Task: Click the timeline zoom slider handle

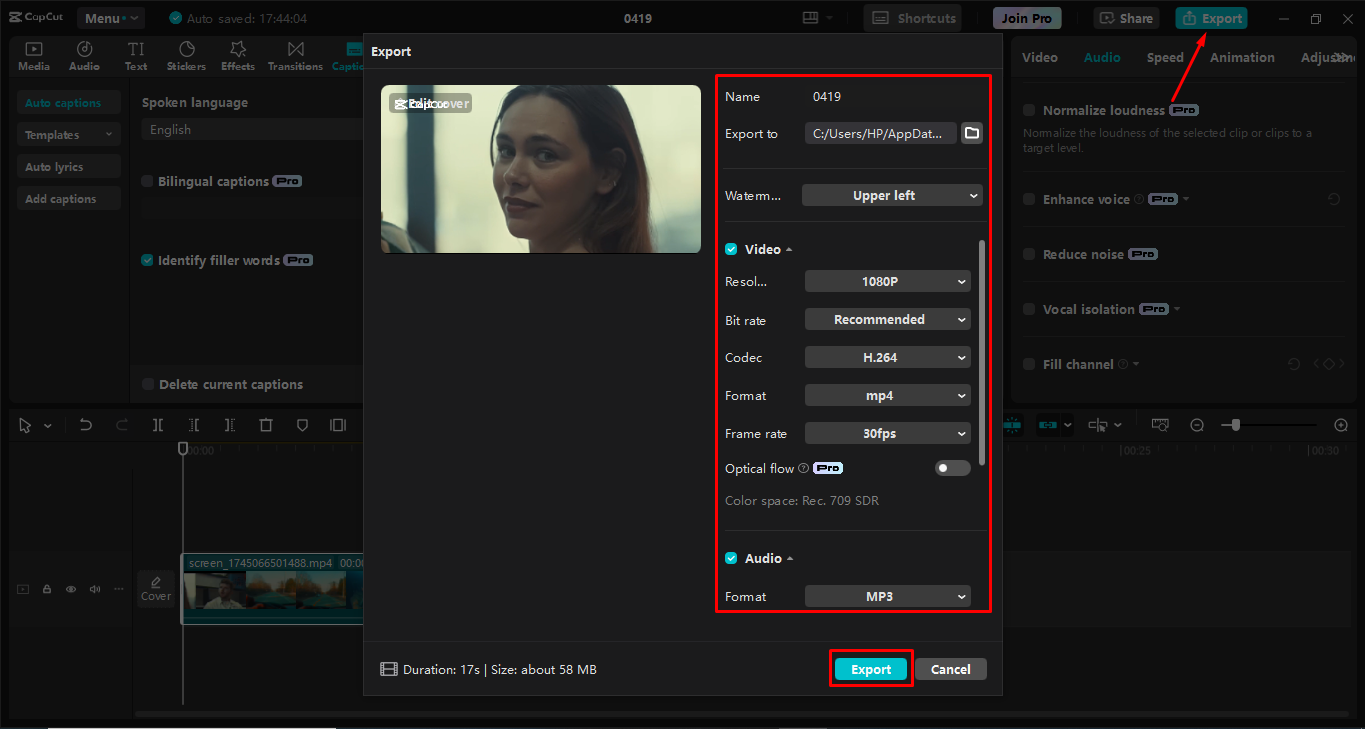Action: pyautogui.click(x=1236, y=425)
